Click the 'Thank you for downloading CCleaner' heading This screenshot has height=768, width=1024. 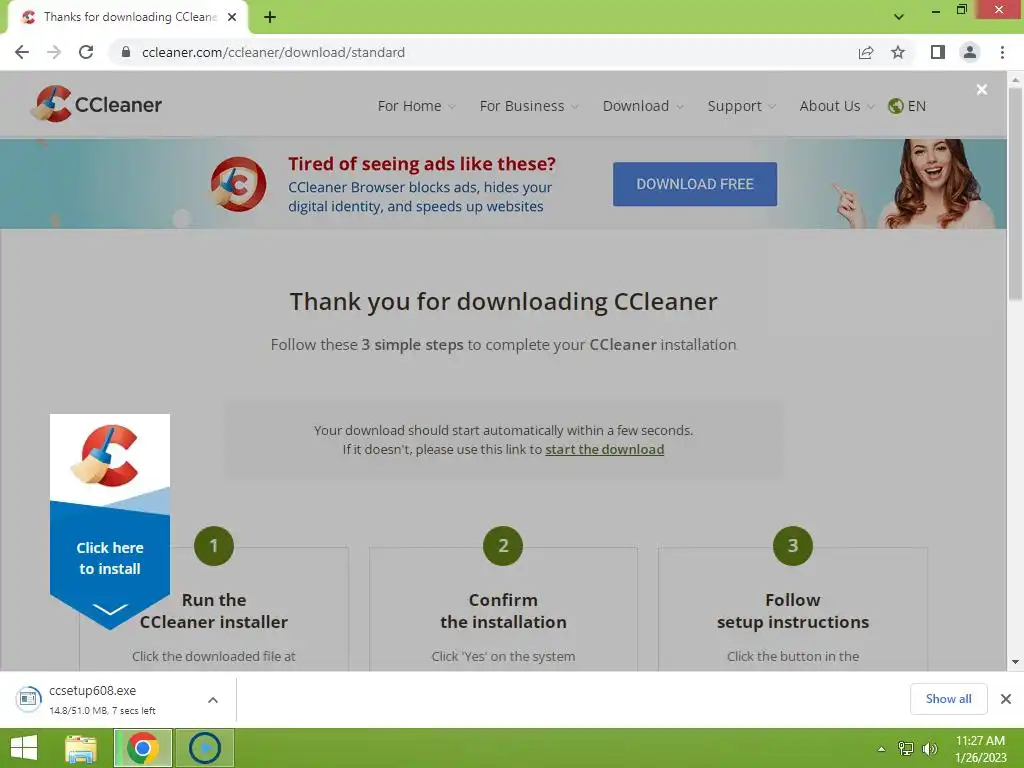click(503, 302)
